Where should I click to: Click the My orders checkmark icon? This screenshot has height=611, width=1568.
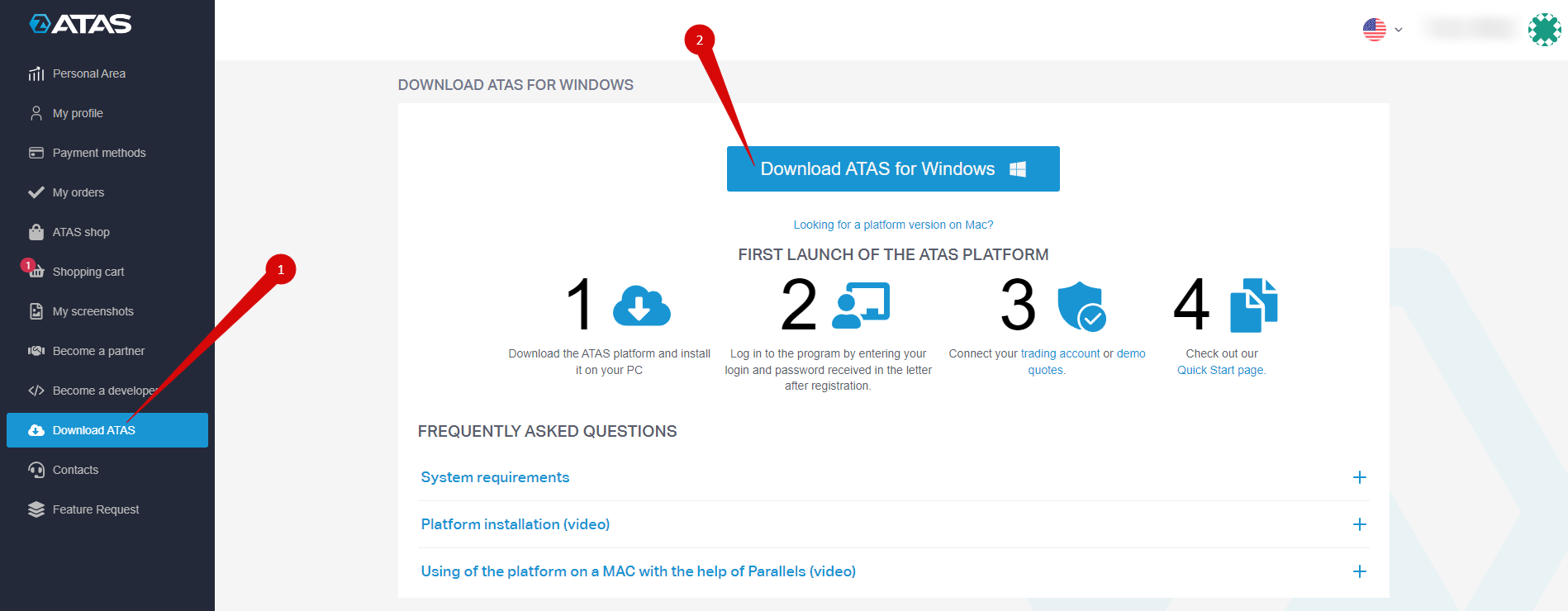click(x=36, y=192)
